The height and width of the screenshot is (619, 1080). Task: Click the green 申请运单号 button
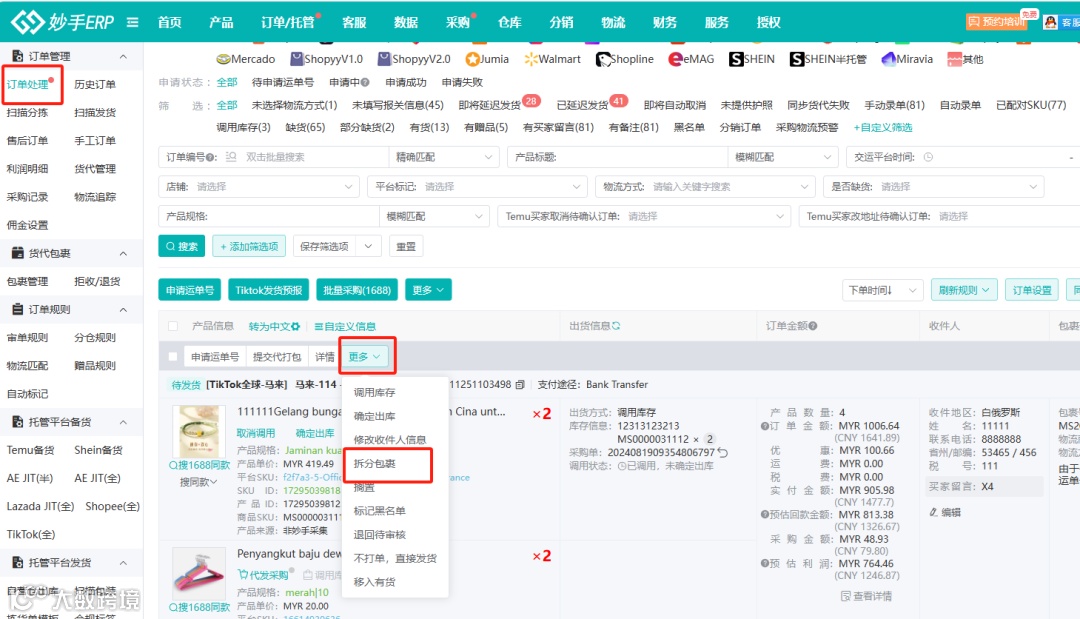189,290
